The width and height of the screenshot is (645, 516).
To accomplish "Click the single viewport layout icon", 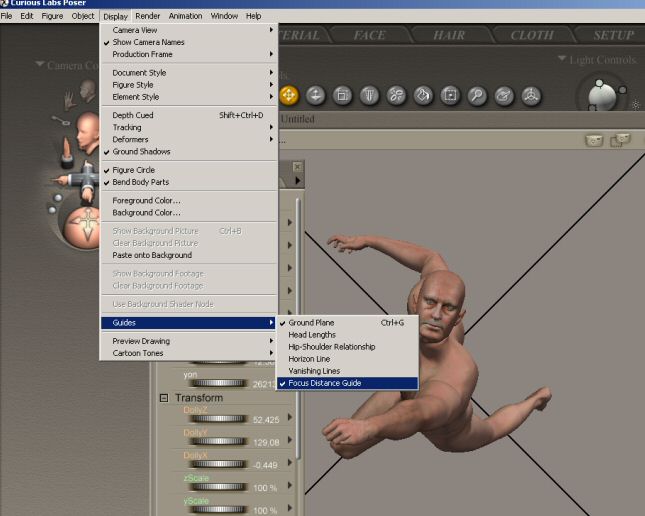I will pos(594,141).
